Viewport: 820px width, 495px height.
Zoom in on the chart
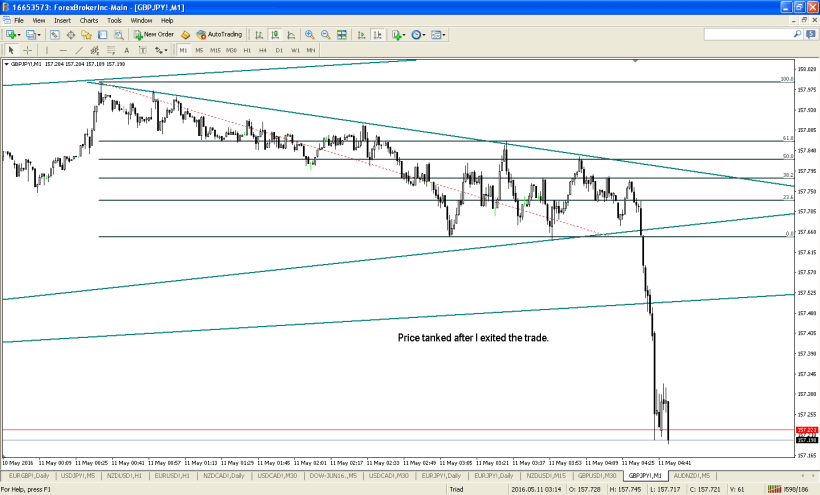click(310, 34)
